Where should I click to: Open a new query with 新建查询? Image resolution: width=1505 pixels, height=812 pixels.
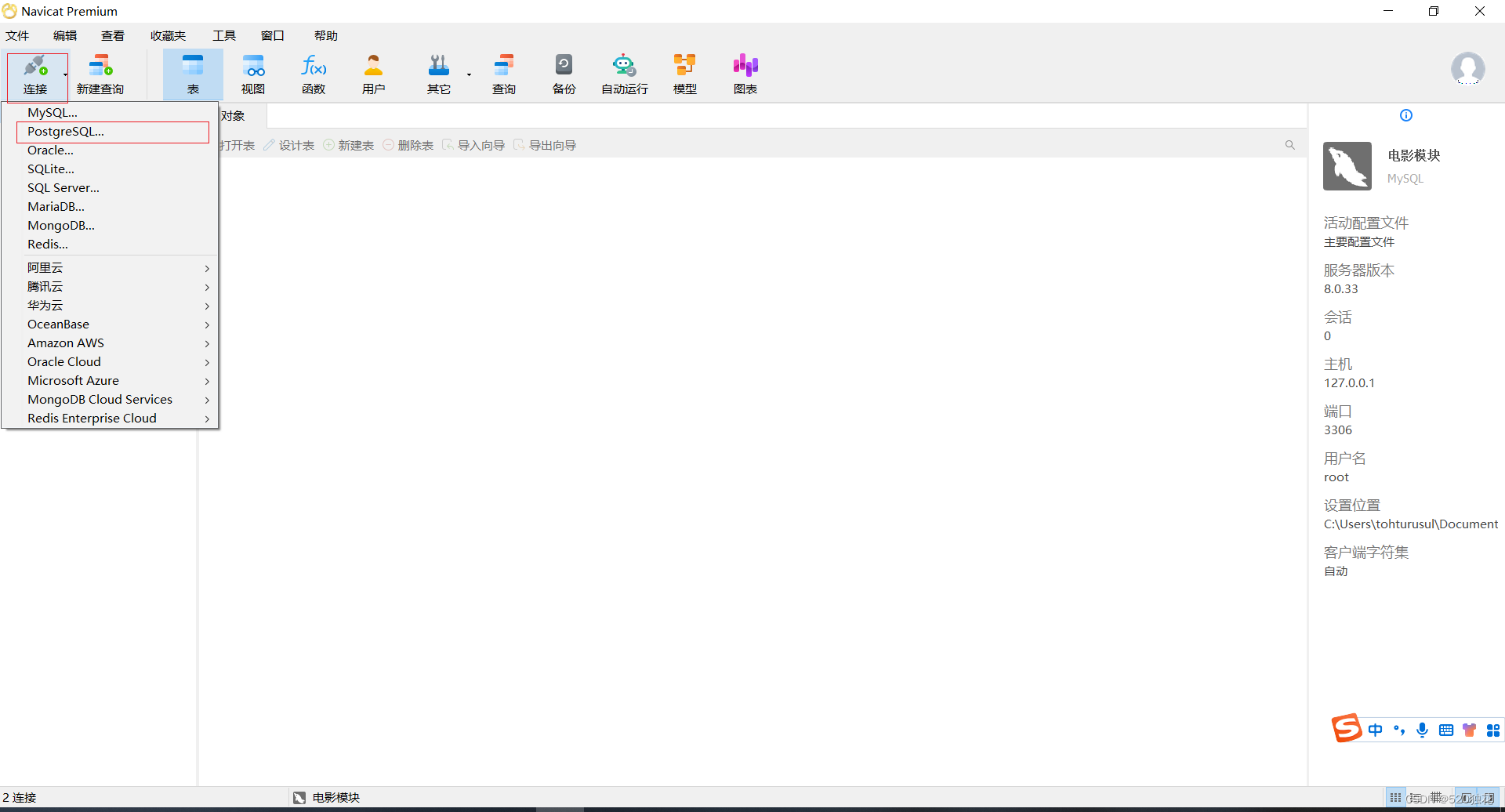100,75
